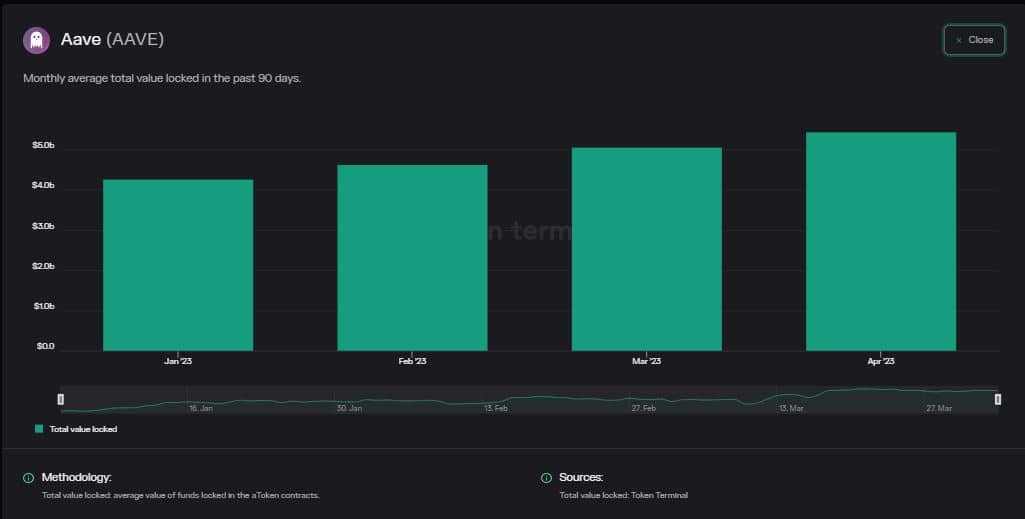Image resolution: width=1025 pixels, height=519 pixels.
Task: Click the 30. Jan label on range navigator
Action: pyautogui.click(x=349, y=408)
